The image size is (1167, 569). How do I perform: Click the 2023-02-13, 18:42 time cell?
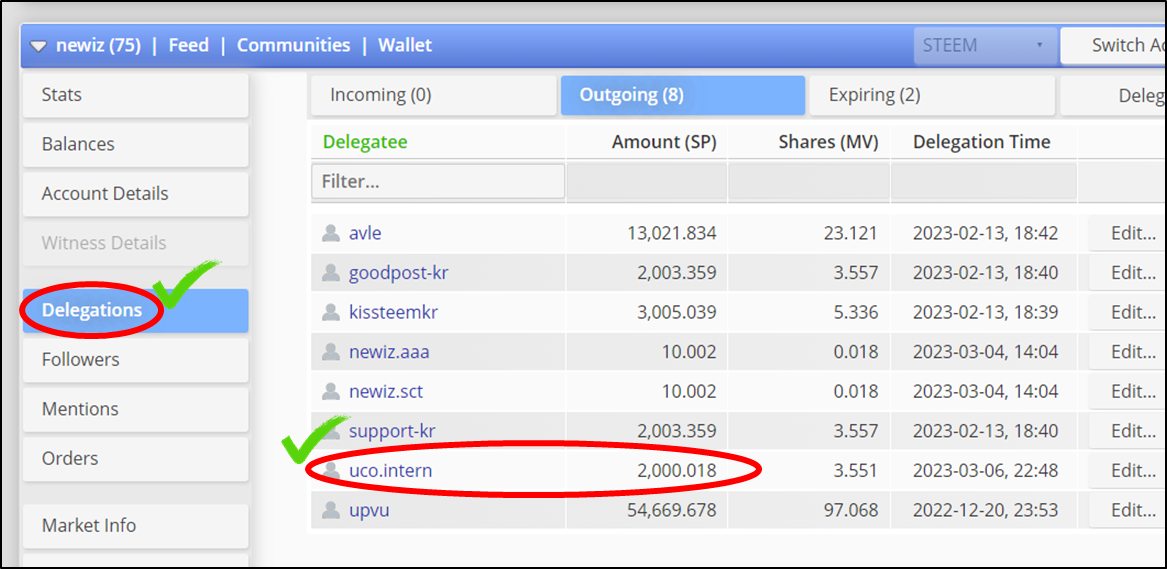click(985, 234)
